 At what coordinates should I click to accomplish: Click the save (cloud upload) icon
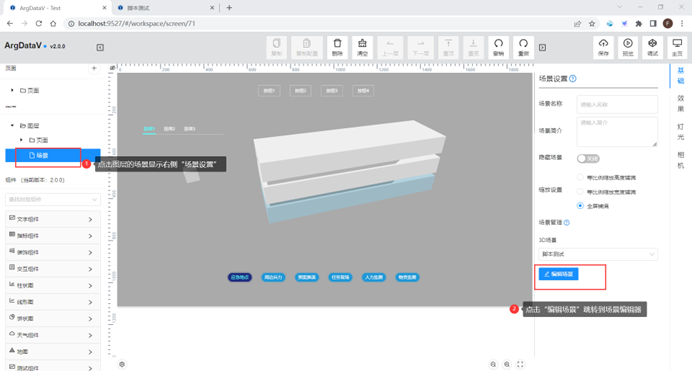click(603, 47)
